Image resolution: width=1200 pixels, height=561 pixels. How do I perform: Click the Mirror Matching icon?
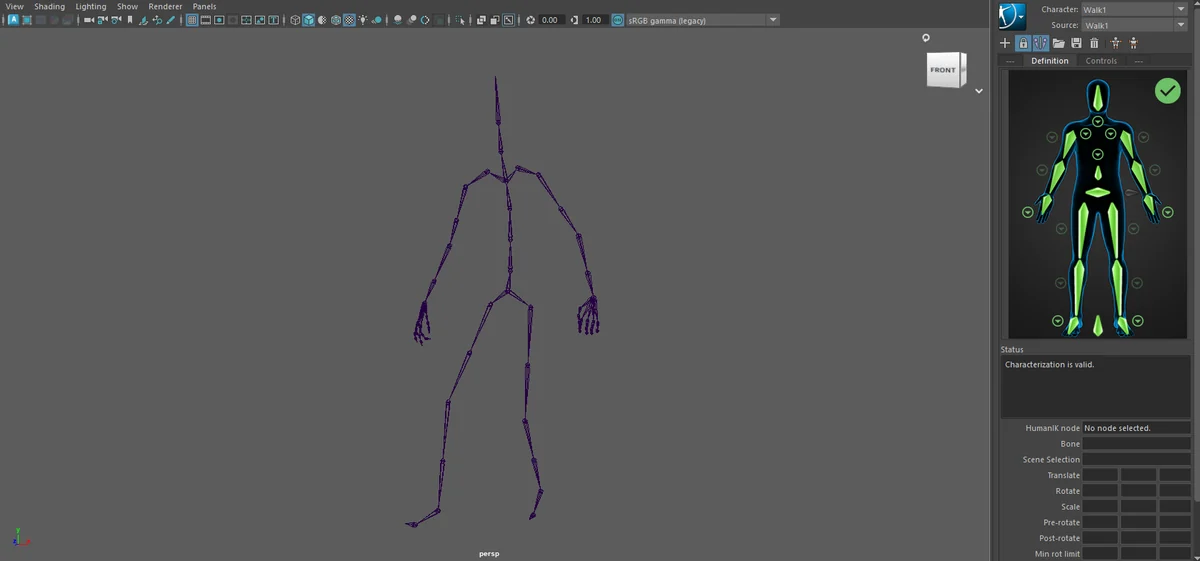coord(1040,43)
